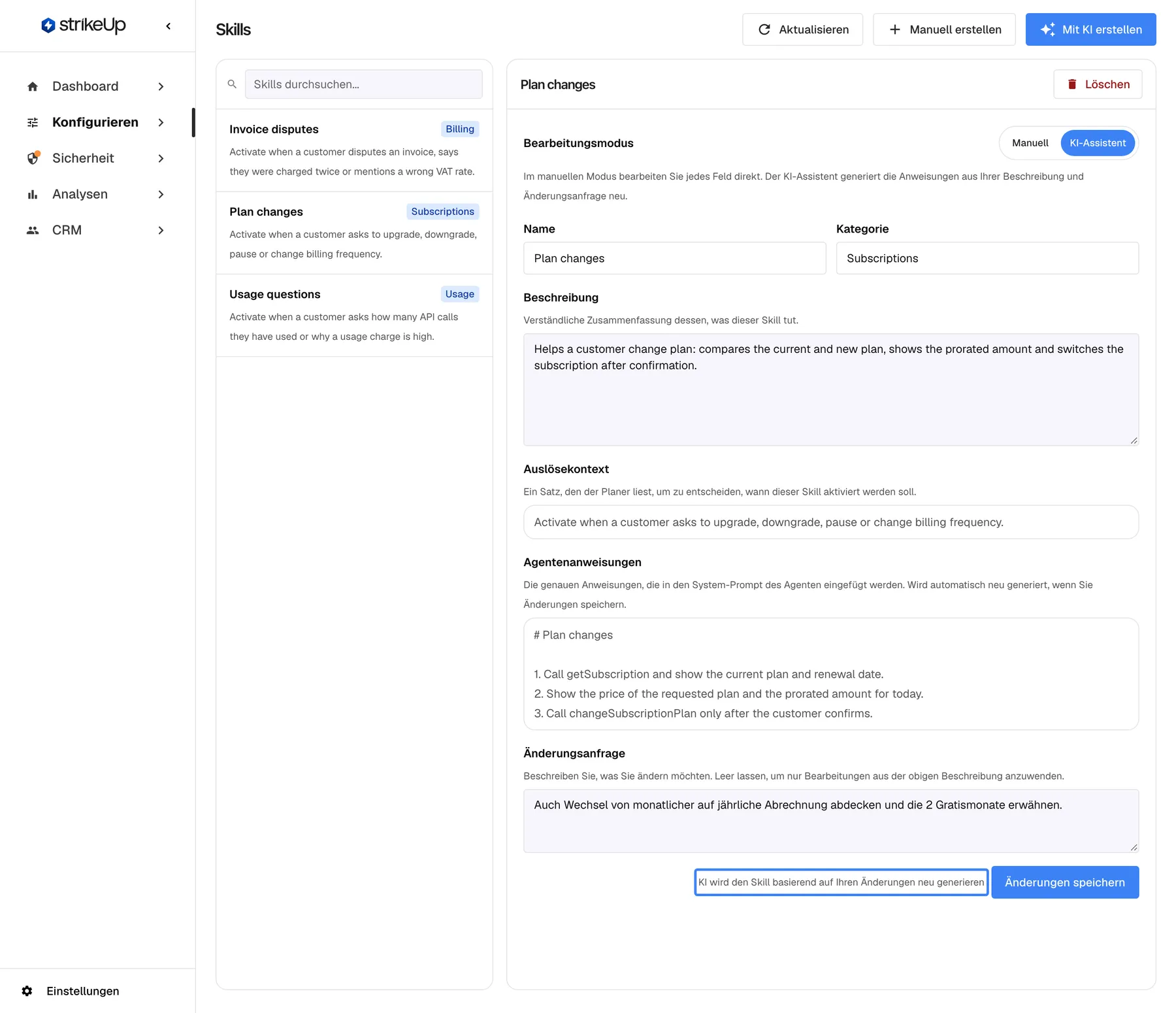
Task: Click the Subscriptions tag in the skill list
Action: click(x=442, y=212)
